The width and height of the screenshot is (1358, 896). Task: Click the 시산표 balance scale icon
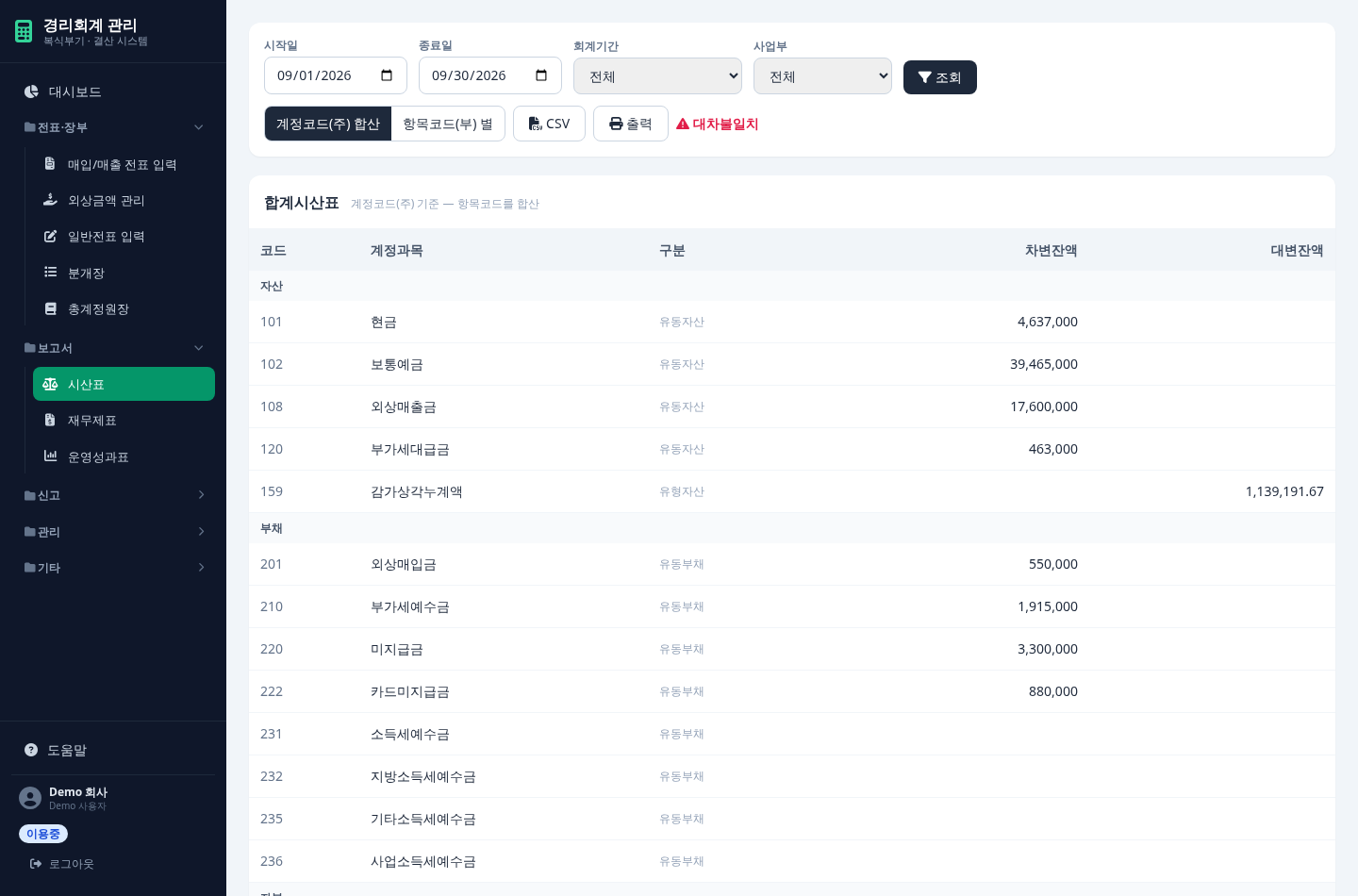click(x=50, y=384)
